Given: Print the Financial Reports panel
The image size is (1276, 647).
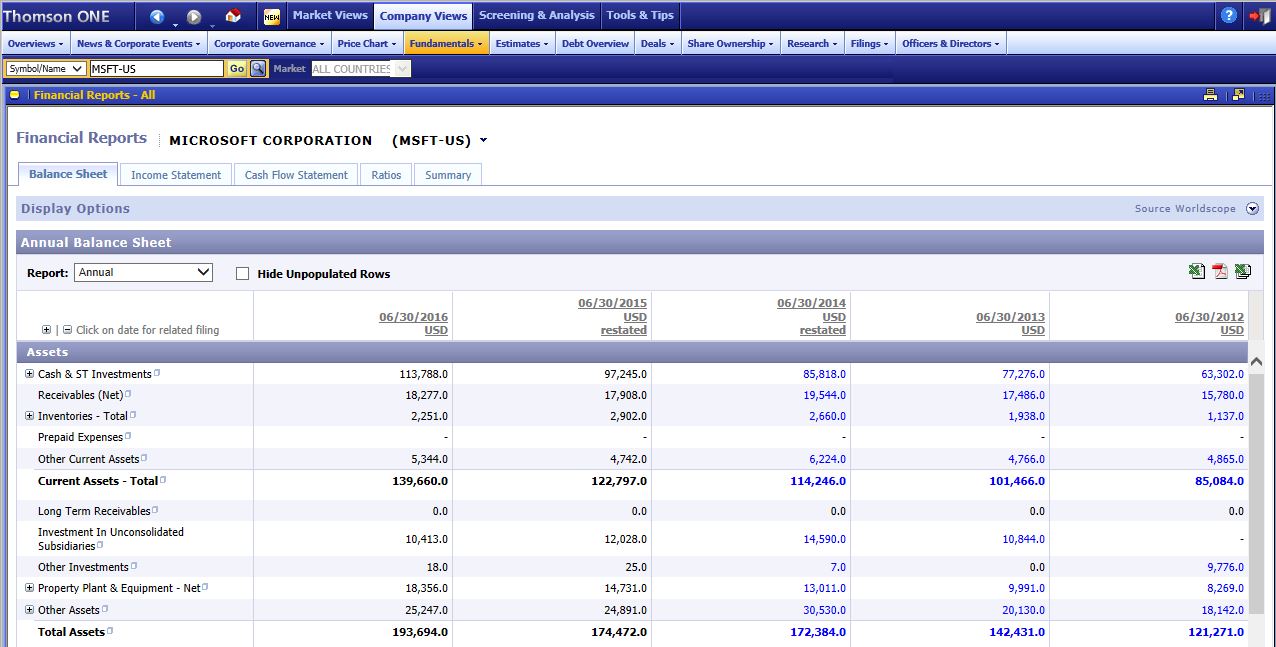Looking at the screenshot, I should tap(1210, 95).
